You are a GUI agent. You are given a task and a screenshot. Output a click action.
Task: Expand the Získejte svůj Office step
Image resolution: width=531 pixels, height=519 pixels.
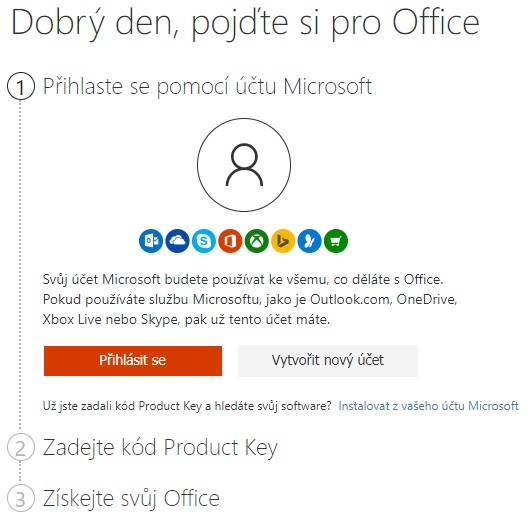pos(131,499)
